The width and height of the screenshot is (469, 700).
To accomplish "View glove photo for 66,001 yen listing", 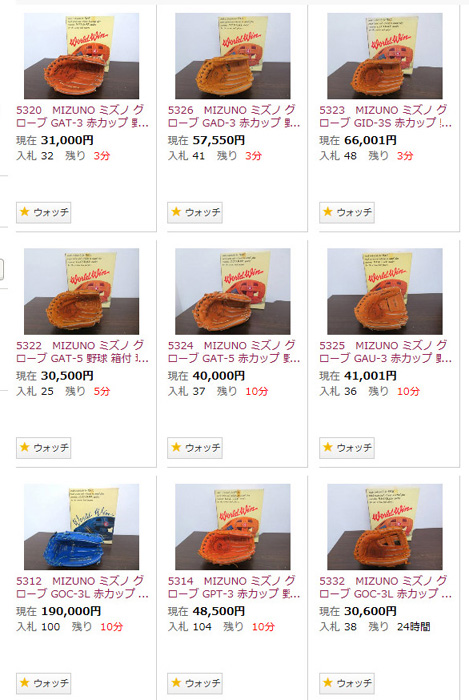I will pos(385,56).
